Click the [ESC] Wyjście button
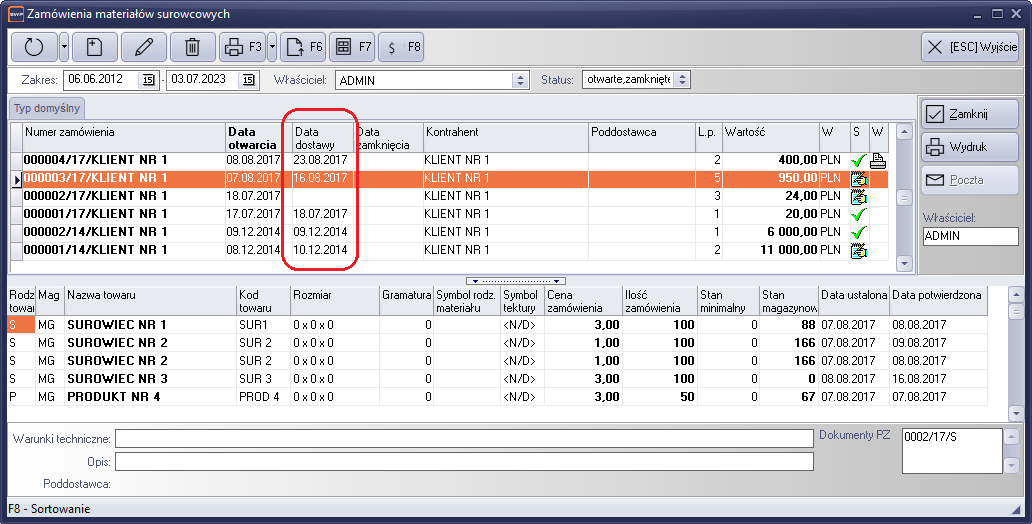The width and height of the screenshot is (1032, 524). (969, 47)
